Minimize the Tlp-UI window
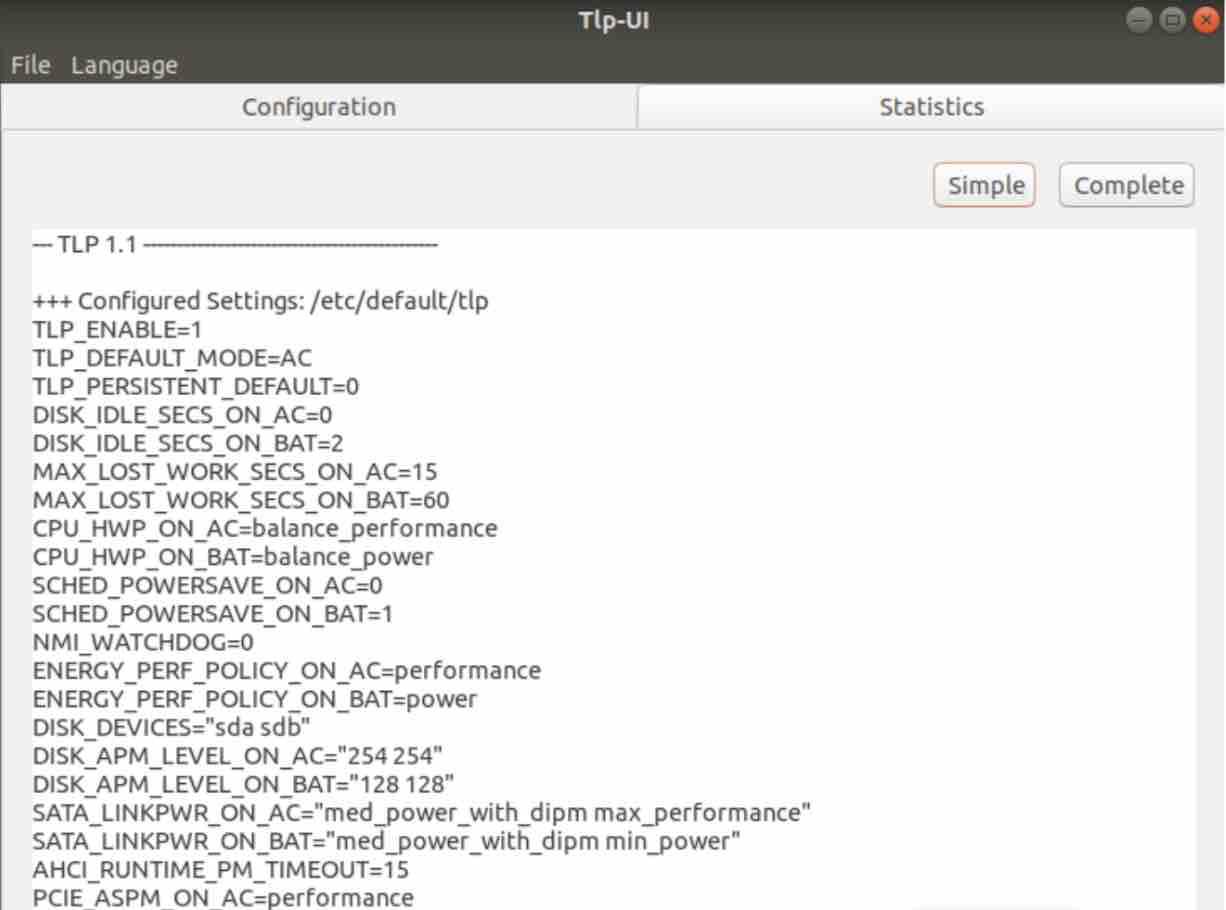Screen dimensions: 1226x910 point(1137,20)
